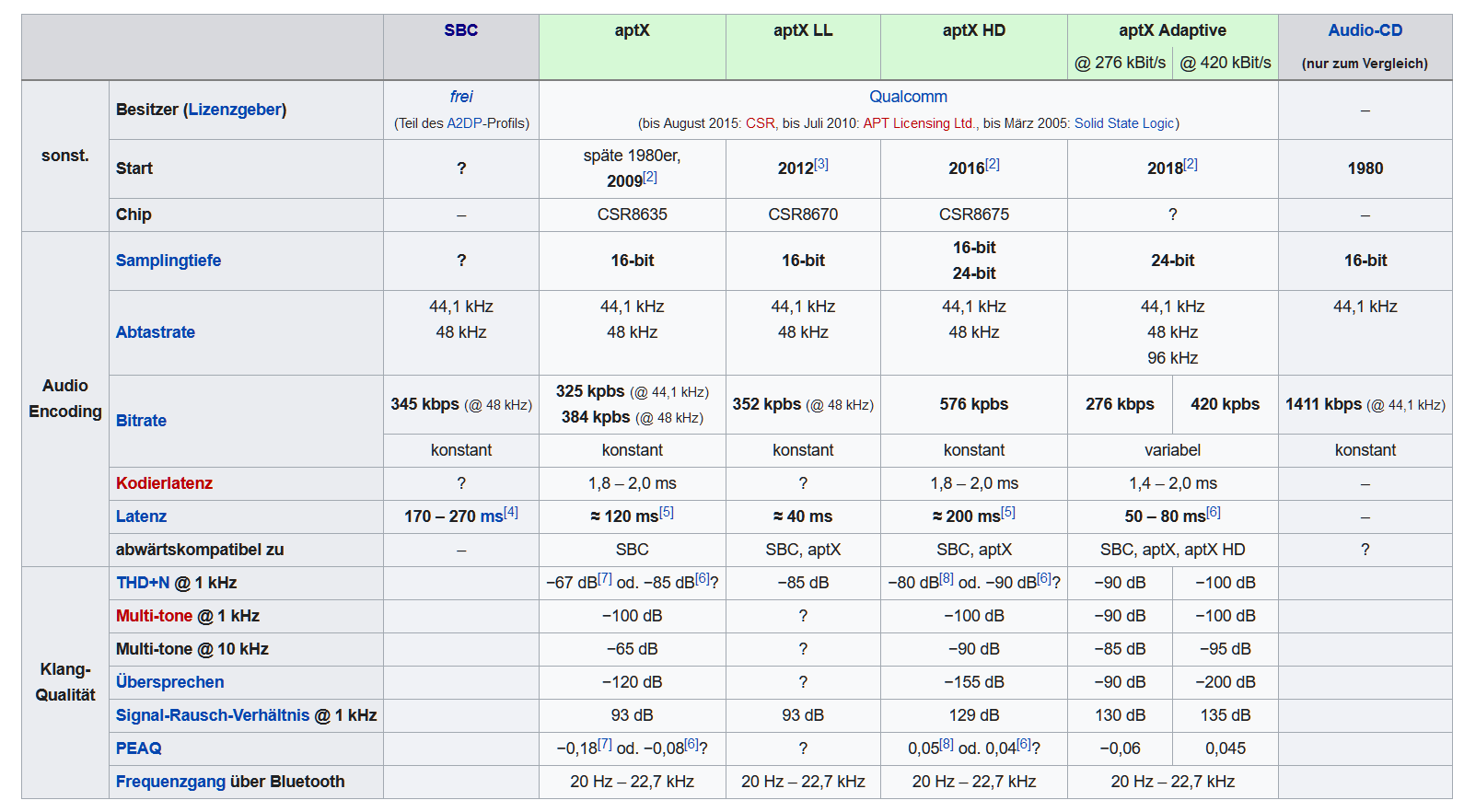Click the '0,045' PEAQ cell

click(1226, 748)
